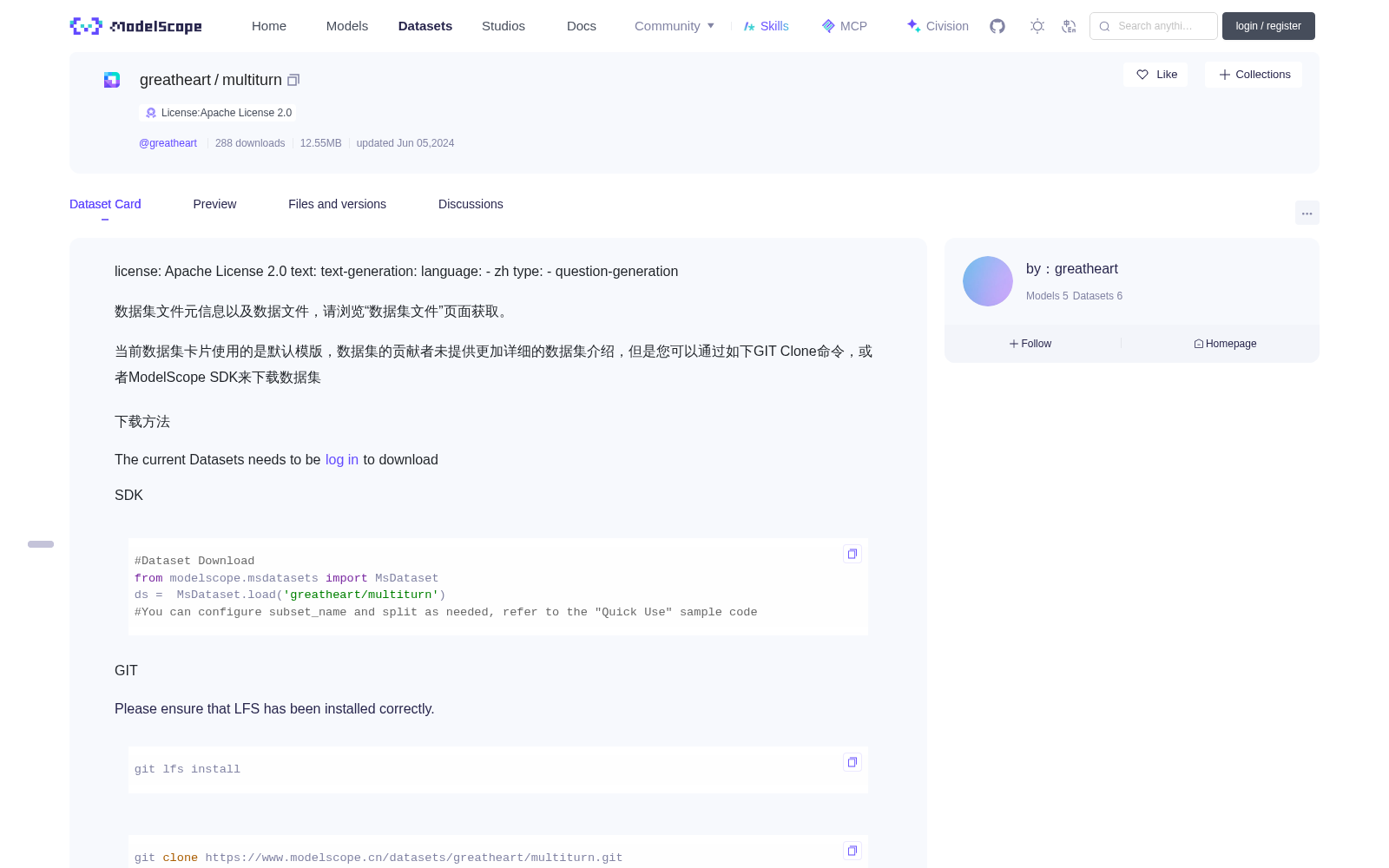Expand the Community dropdown arrow
This screenshot has height=868, width=1389.
(x=711, y=26)
